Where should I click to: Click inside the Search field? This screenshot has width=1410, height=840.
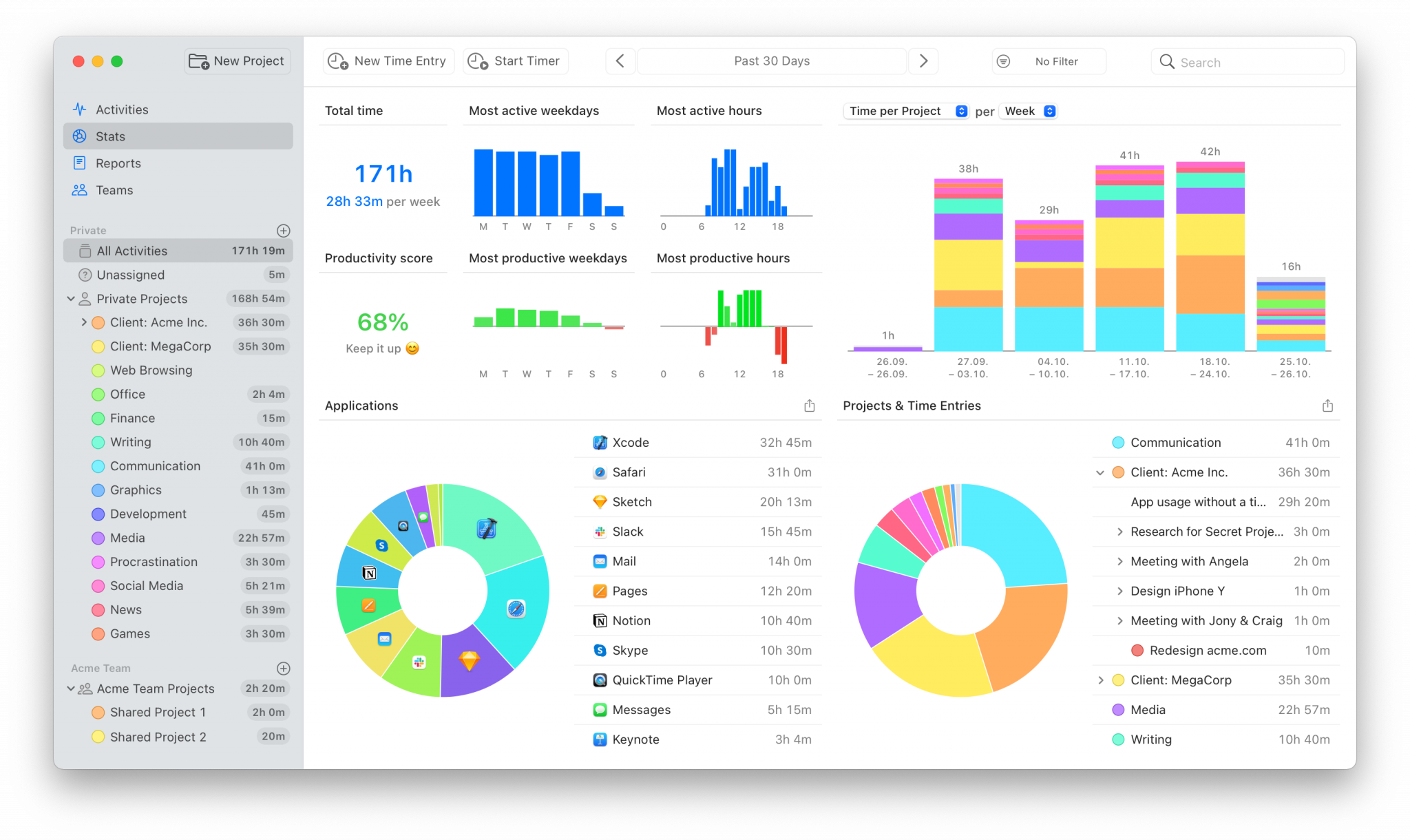pos(1246,61)
